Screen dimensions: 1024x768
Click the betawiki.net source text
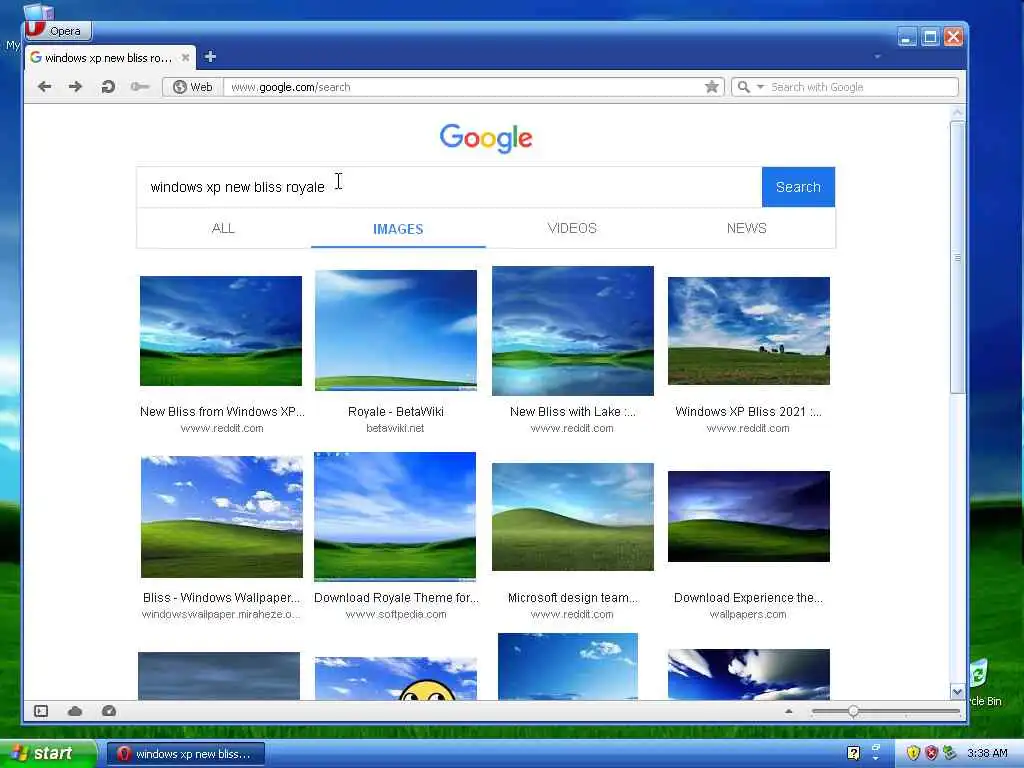click(x=395, y=428)
